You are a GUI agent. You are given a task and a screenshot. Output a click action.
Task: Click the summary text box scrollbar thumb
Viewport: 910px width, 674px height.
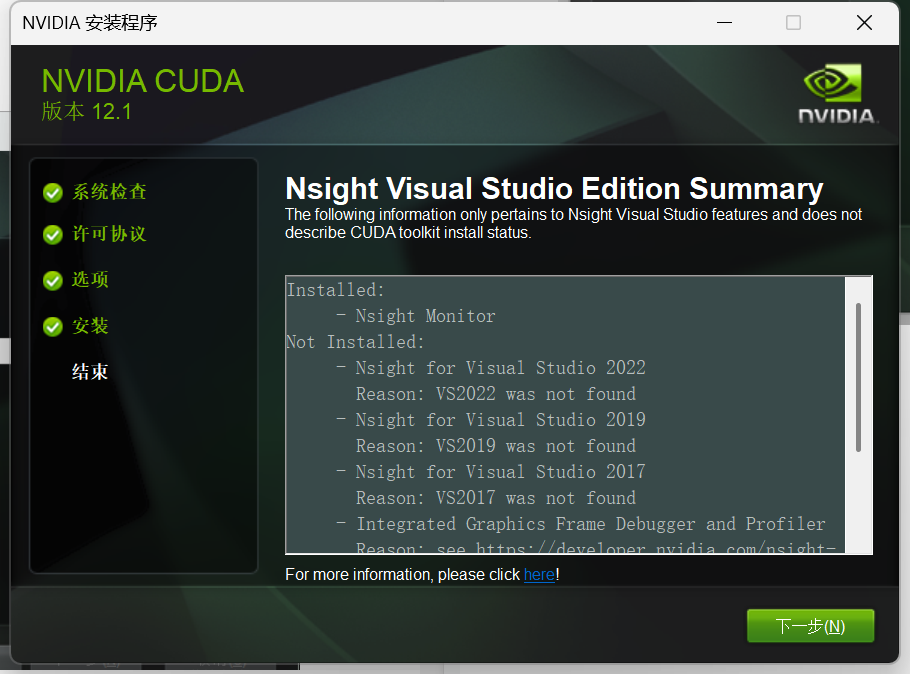(x=858, y=377)
